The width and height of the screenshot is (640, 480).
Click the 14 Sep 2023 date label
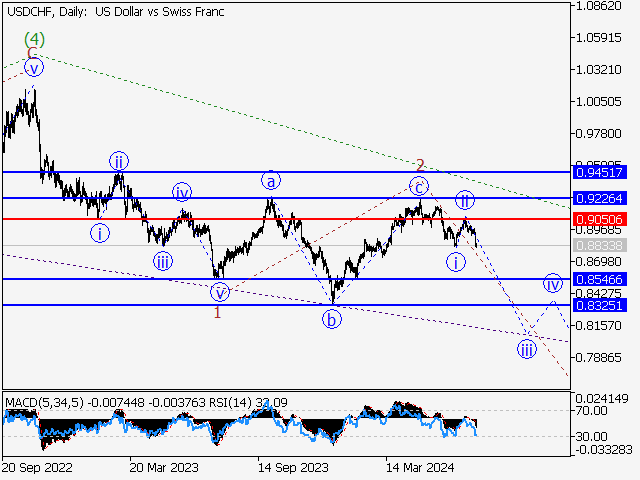click(293, 467)
